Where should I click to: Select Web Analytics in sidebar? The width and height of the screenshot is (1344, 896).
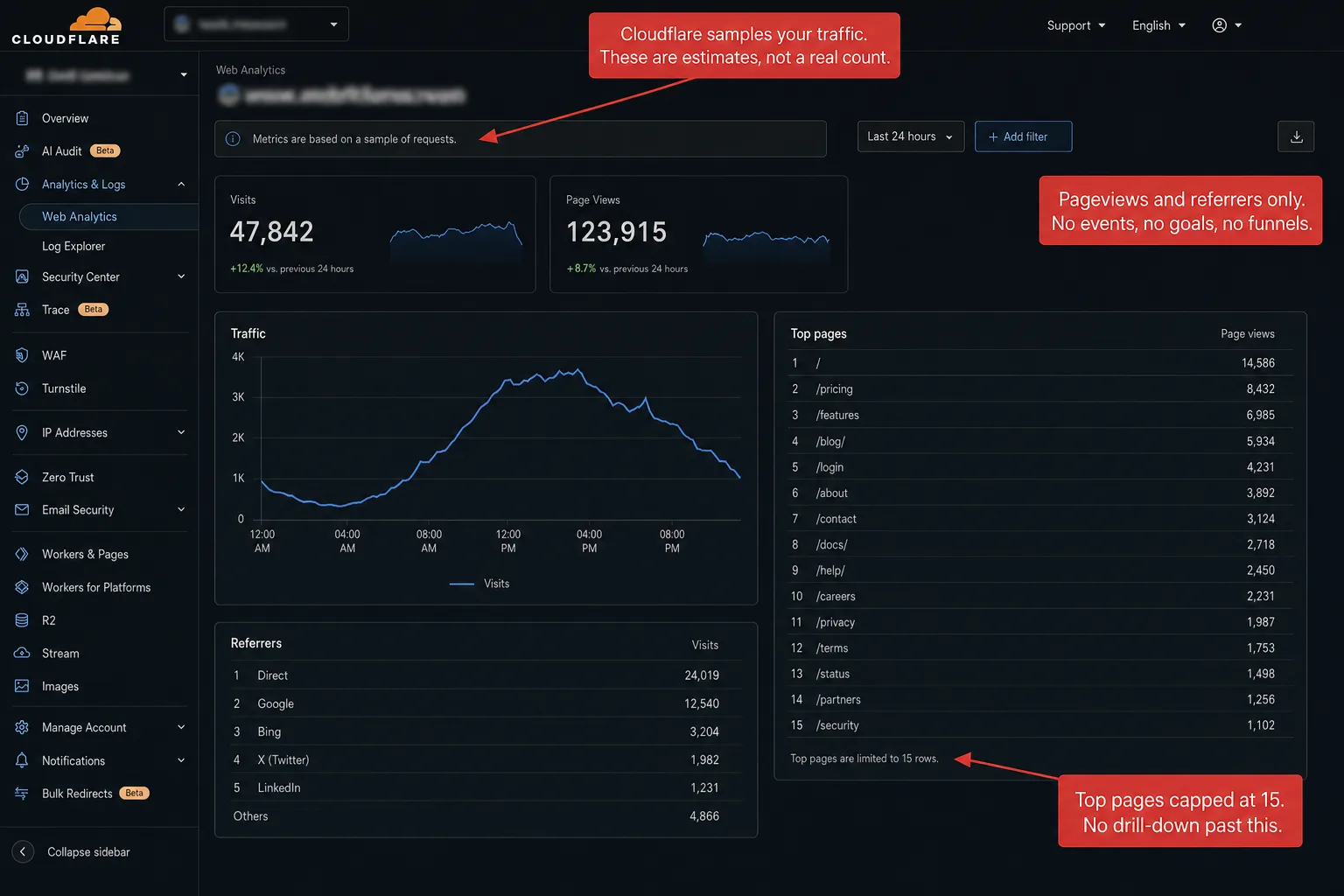click(x=108, y=217)
